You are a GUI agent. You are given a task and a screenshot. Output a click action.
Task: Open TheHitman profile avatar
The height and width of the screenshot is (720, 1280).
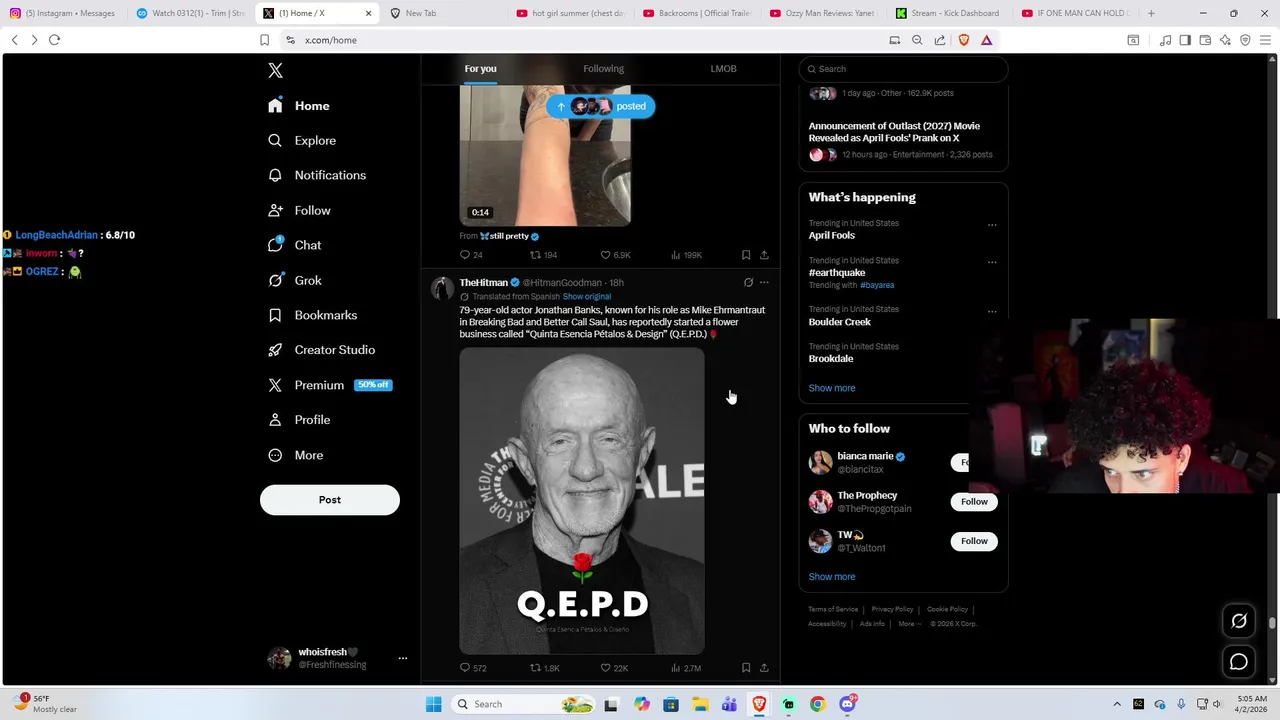(x=442, y=289)
